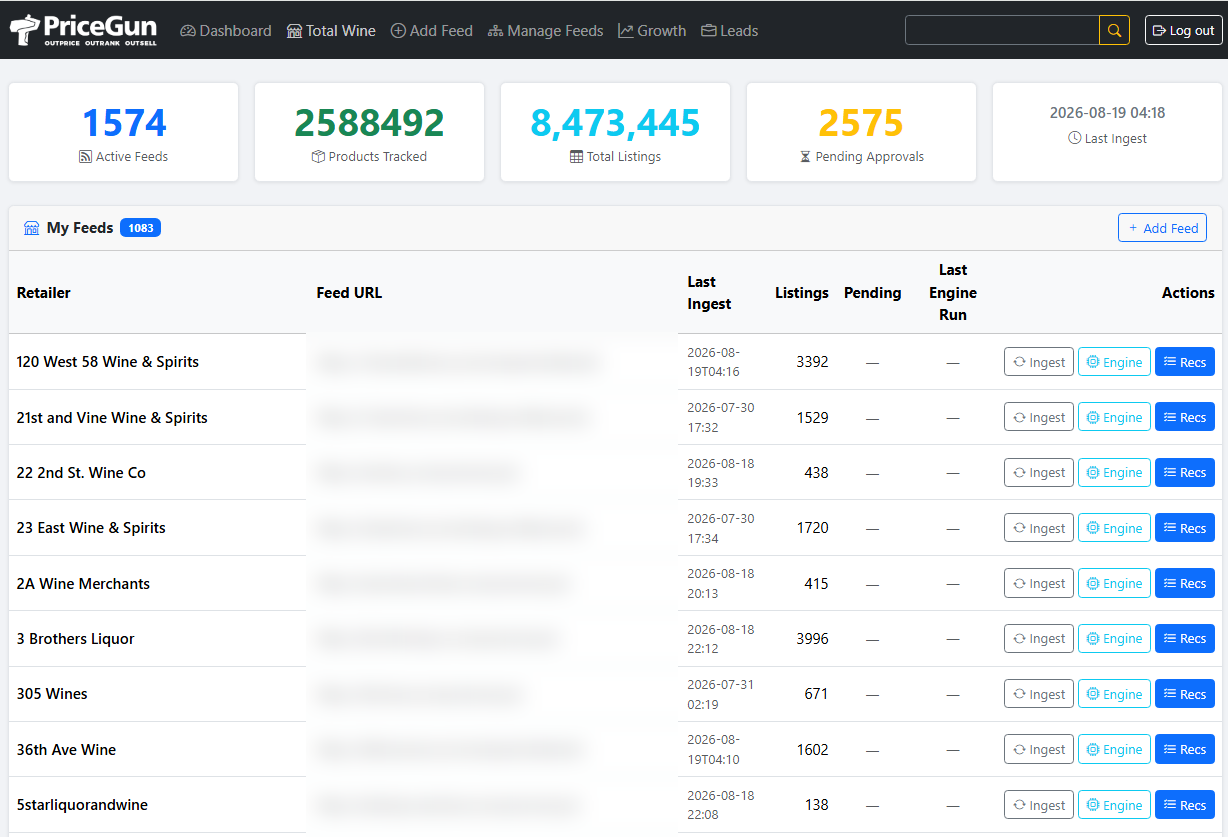Open Recs for 2A Wine Merchants

[x=1185, y=583]
